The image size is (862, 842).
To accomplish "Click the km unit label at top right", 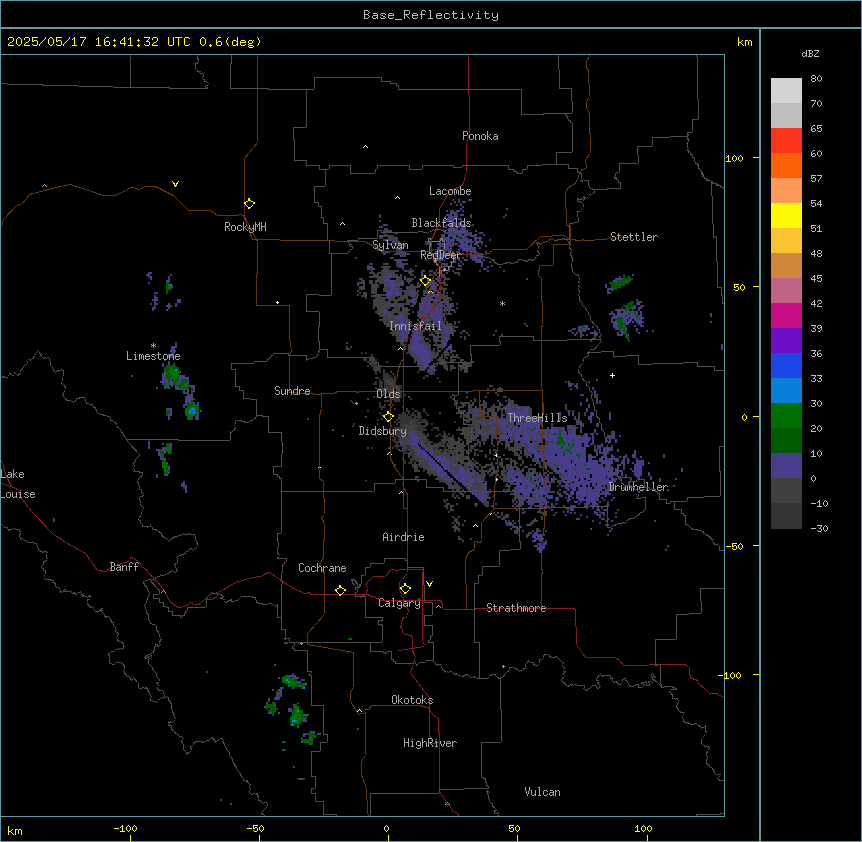I will pyautogui.click(x=745, y=42).
